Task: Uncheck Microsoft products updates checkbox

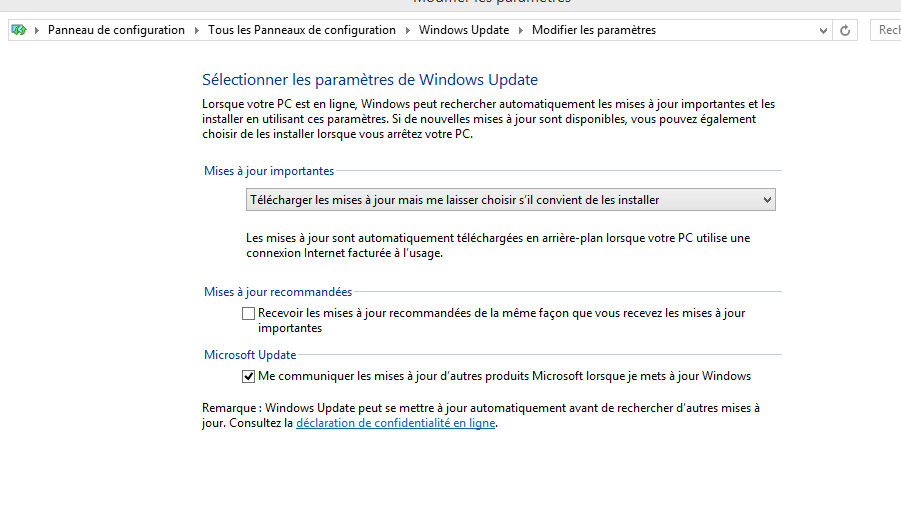Action: (248, 377)
